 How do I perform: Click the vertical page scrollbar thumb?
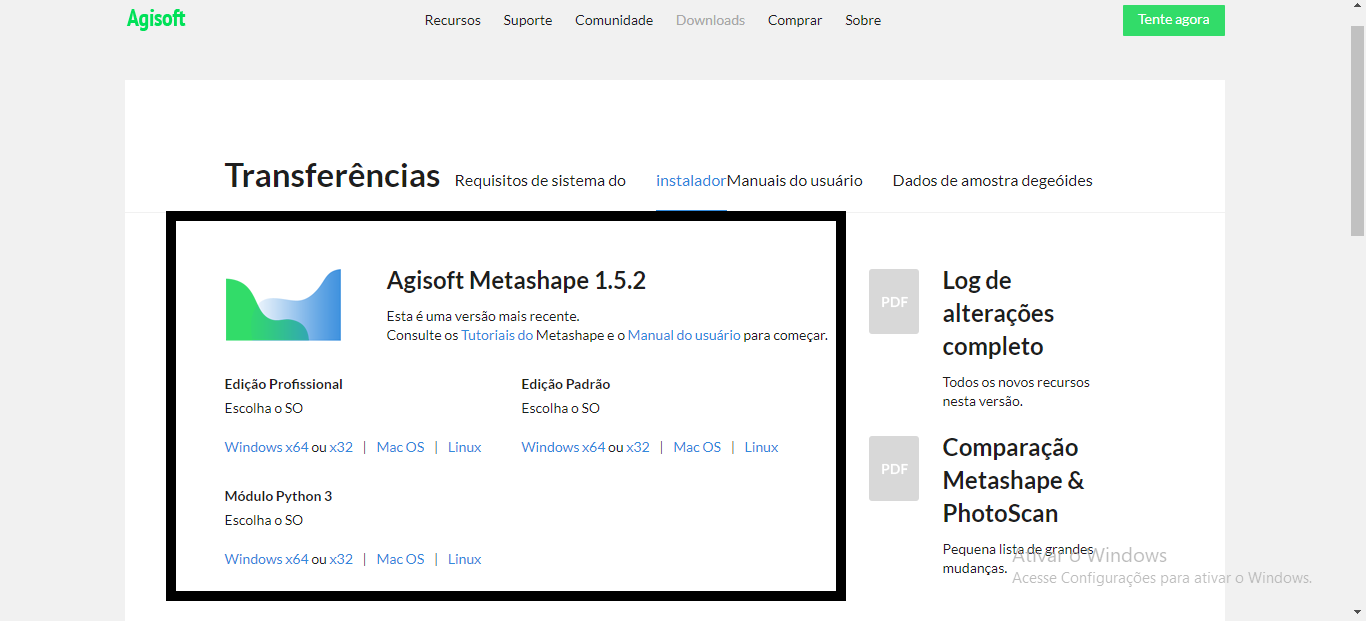1357,130
